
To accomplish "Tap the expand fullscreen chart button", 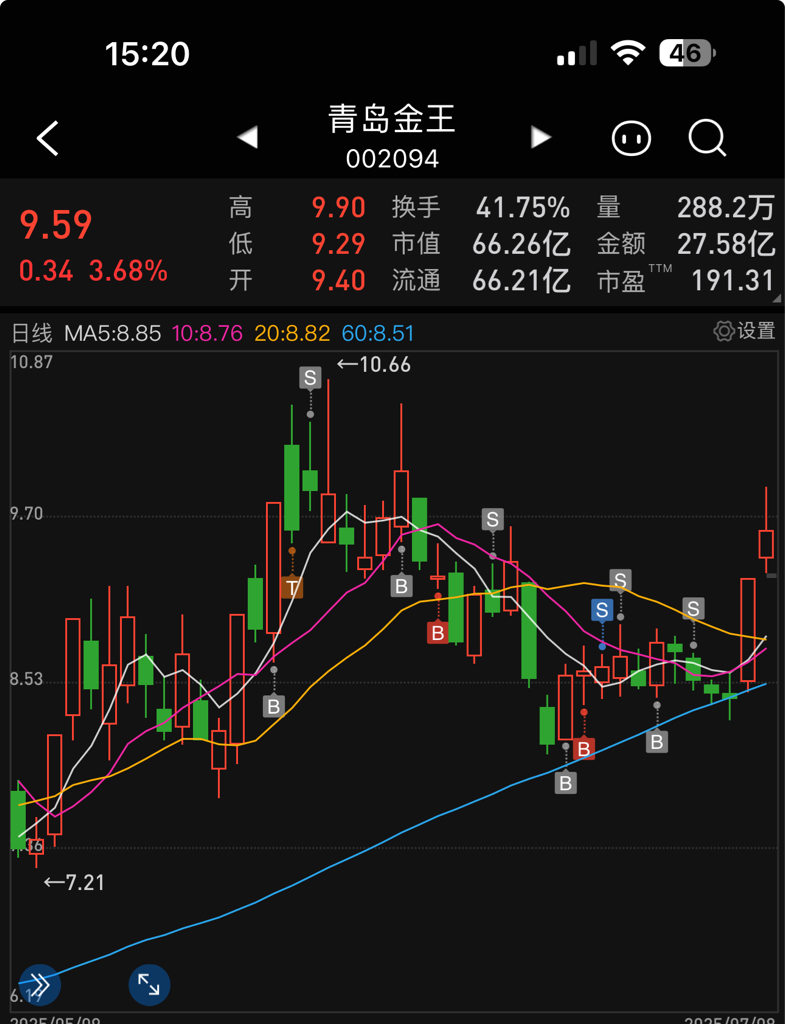I will click(x=150, y=984).
